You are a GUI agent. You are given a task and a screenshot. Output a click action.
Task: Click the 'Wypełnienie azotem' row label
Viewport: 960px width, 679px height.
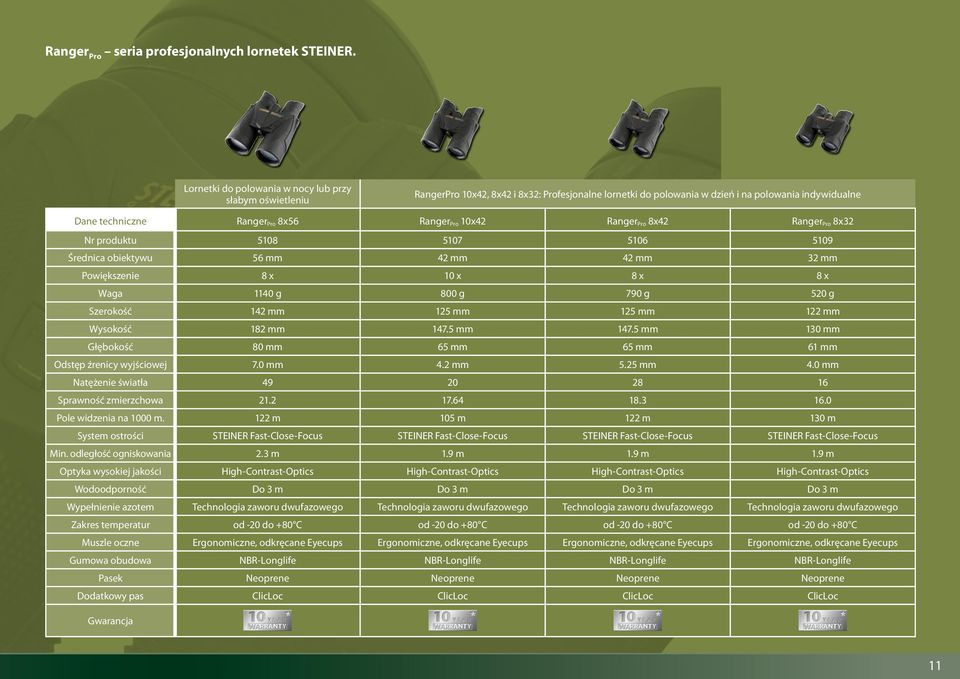[x=110, y=506]
